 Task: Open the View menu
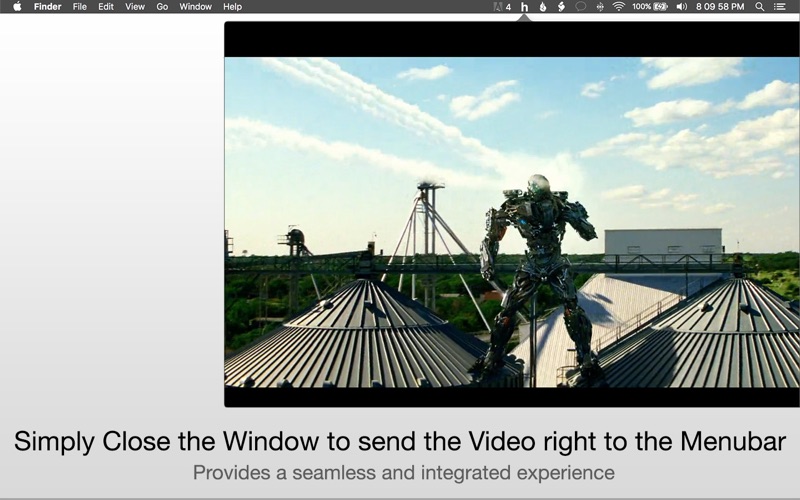tap(135, 7)
